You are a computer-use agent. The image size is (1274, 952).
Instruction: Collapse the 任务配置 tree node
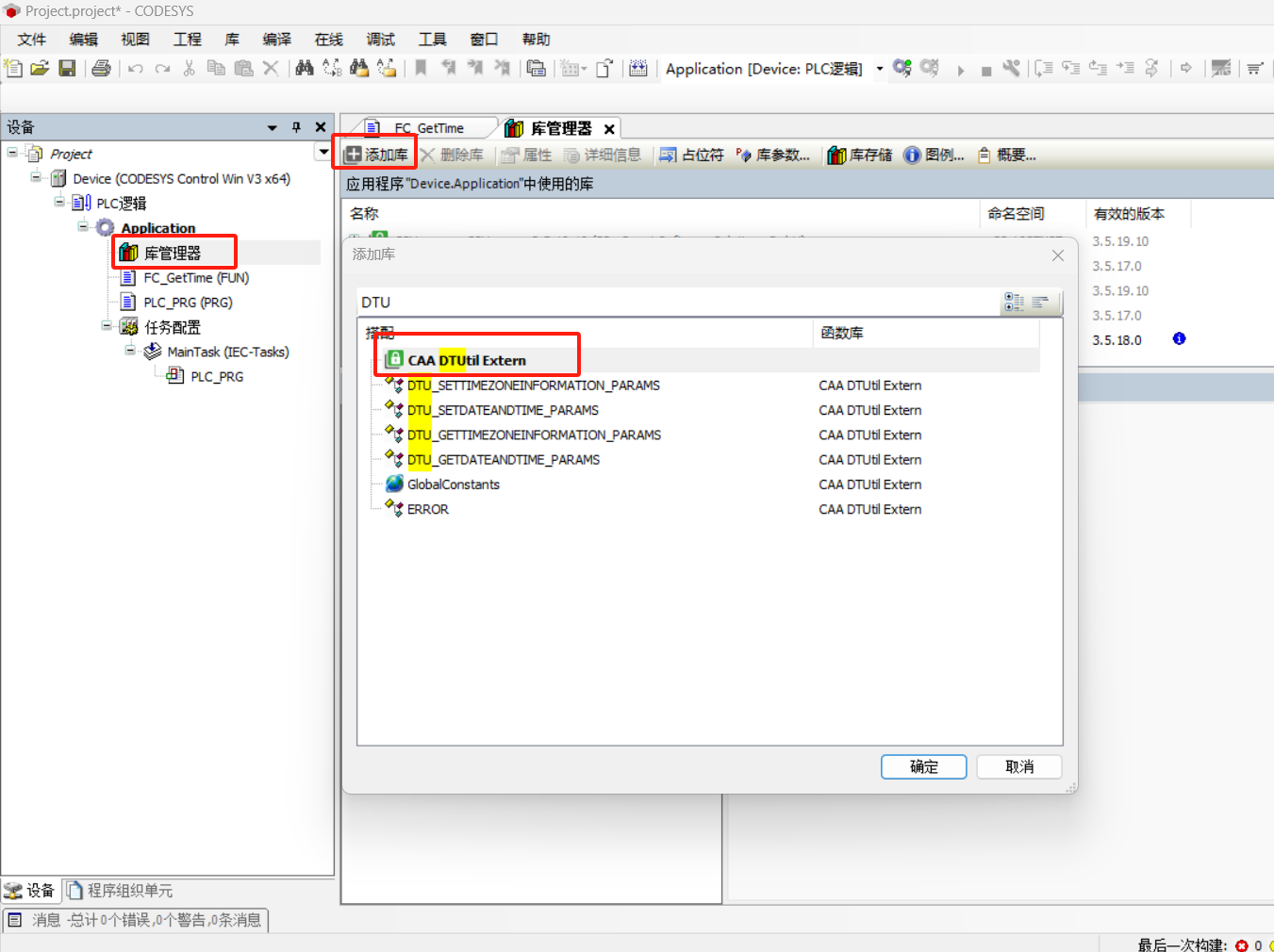[107, 325]
